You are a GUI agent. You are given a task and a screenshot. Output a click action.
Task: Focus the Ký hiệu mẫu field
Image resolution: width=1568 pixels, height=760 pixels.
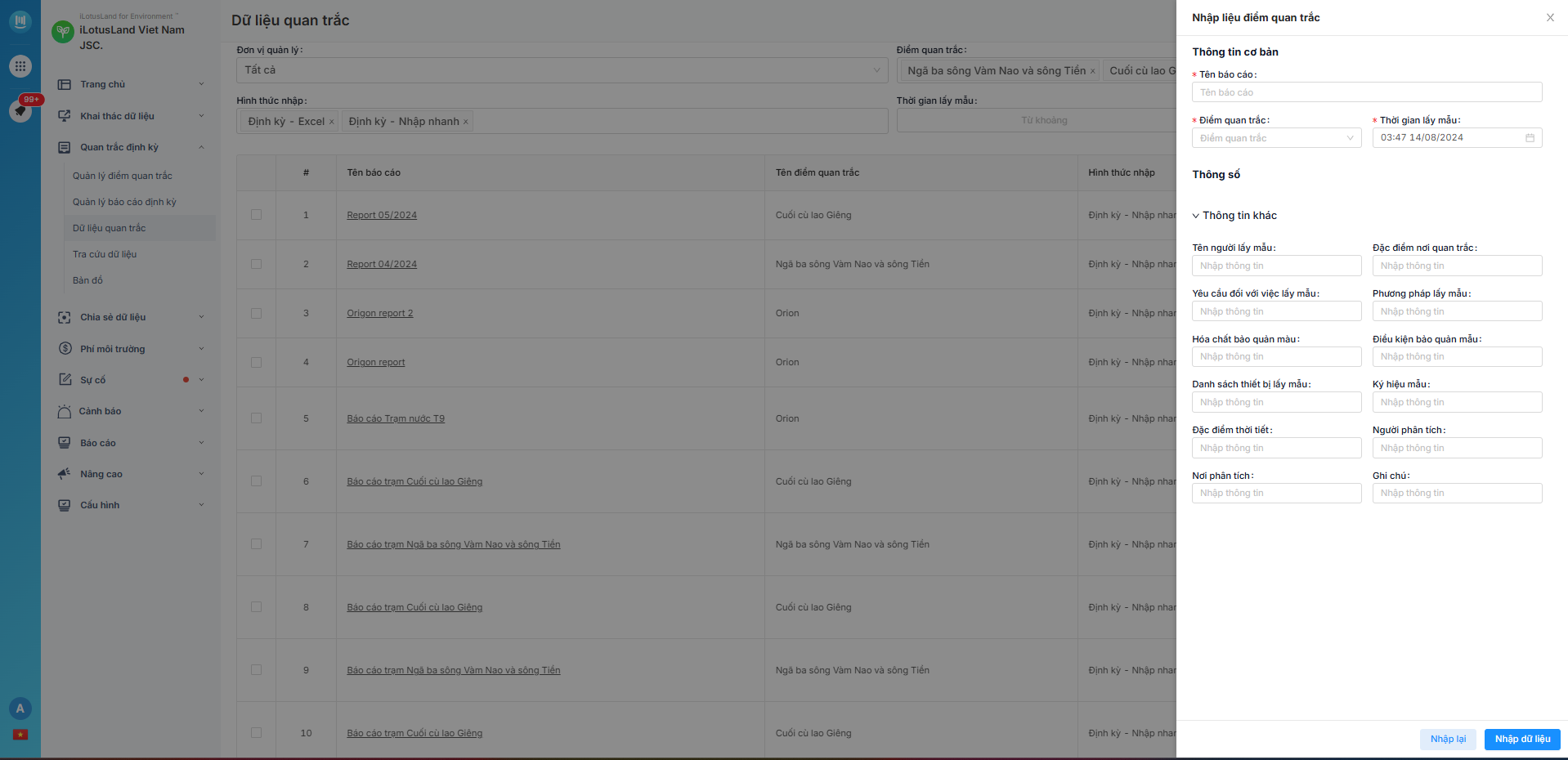[x=1457, y=402]
